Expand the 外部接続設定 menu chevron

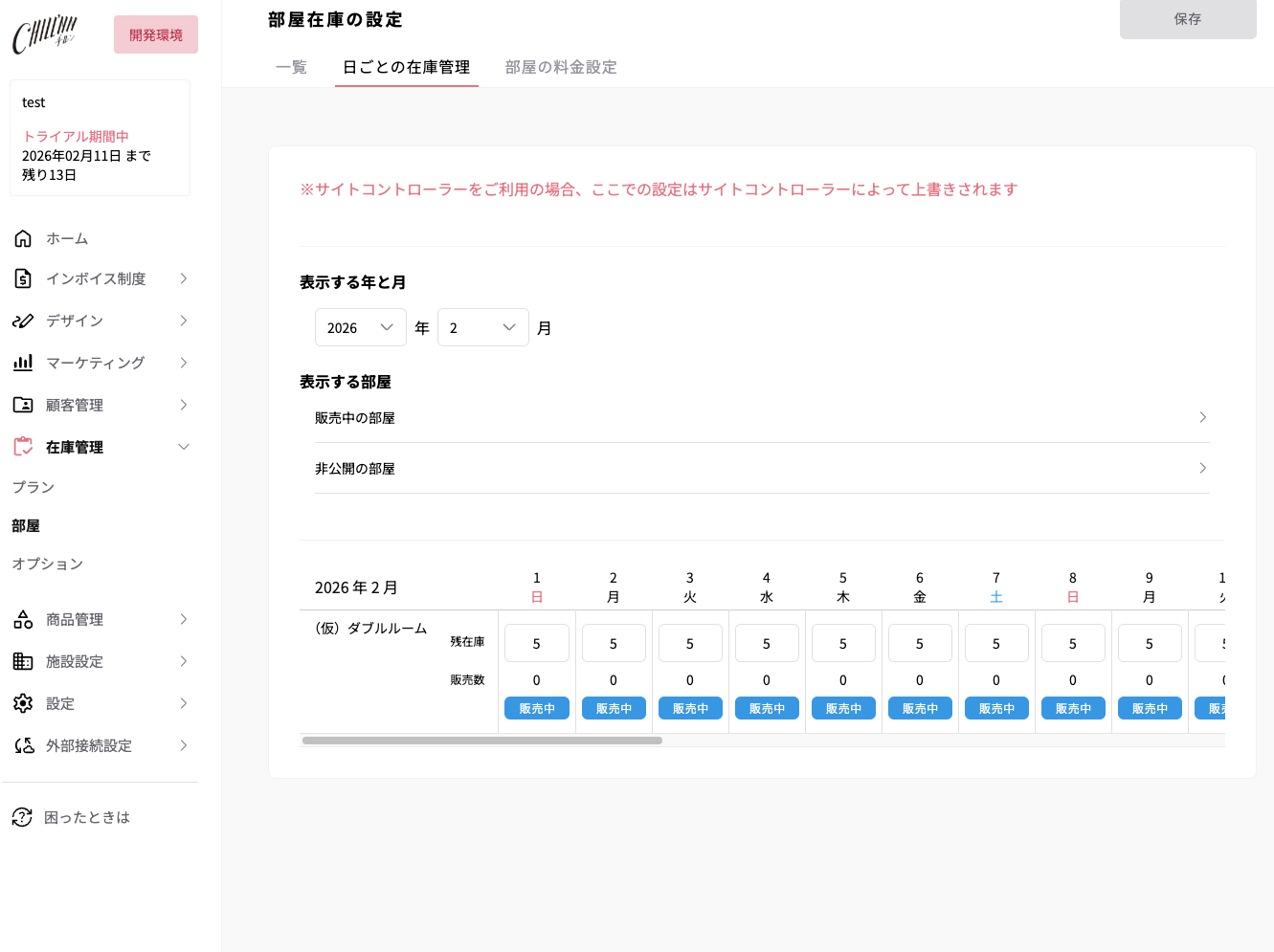click(184, 745)
